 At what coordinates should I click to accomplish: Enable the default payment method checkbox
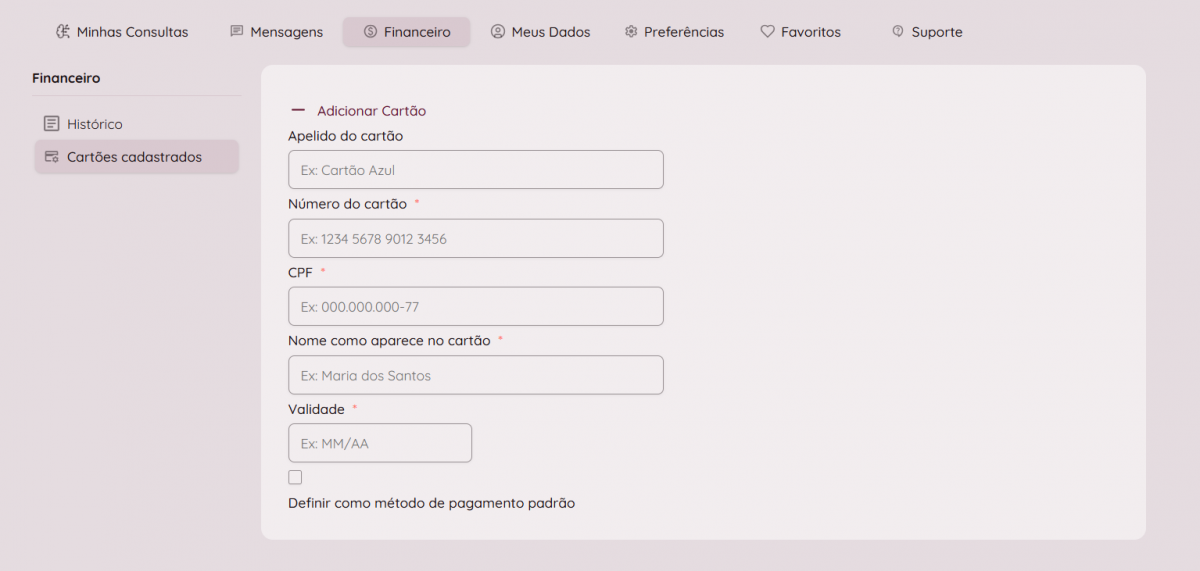pyautogui.click(x=295, y=478)
